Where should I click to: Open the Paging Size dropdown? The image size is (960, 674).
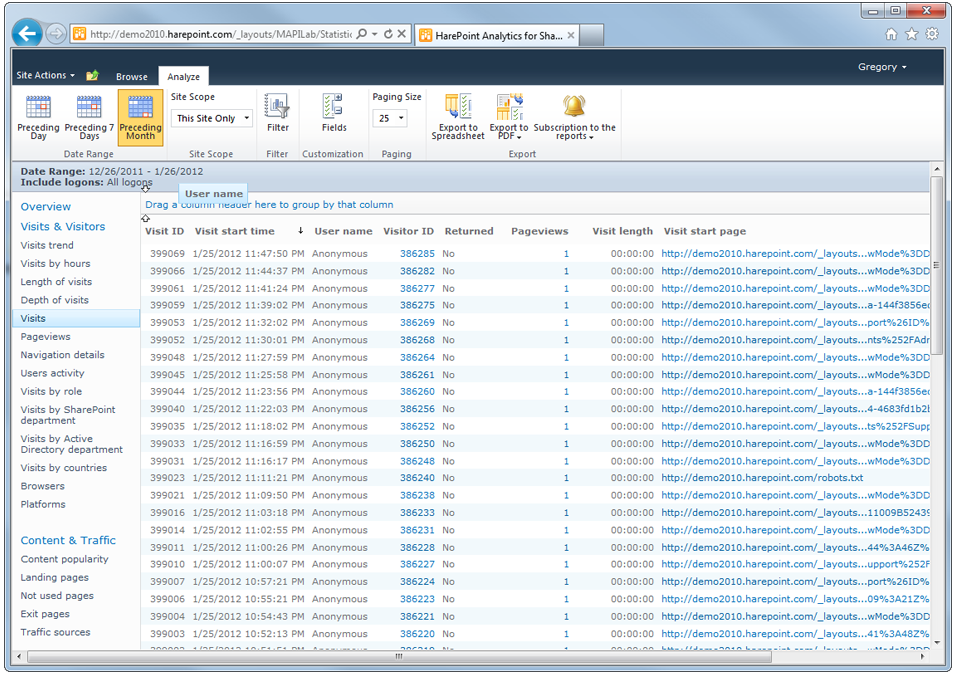point(390,118)
